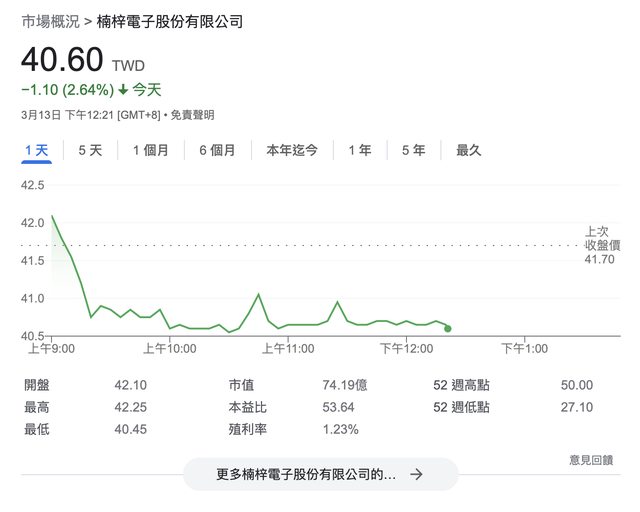
Task: Switch to the 5 天 chart tab
Action: coord(90,151)
